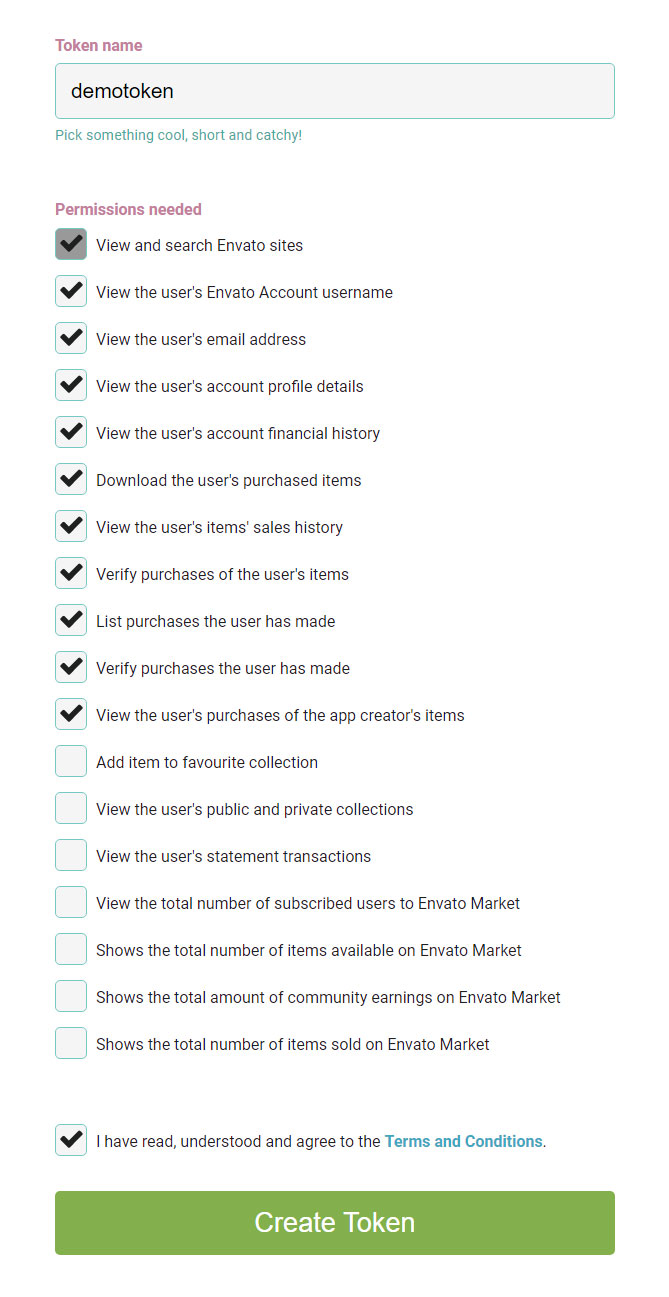Uncheck "View the user's Envato Account username"
Viewport: 669px width, 1297px height.
click(71, 291)
